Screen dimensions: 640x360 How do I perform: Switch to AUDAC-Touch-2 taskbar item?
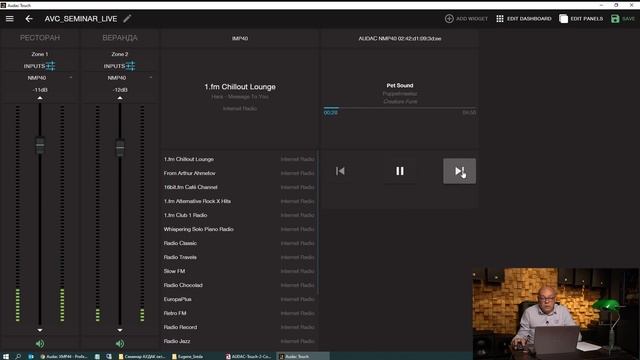pyautogui.click(x=248, y=356)
